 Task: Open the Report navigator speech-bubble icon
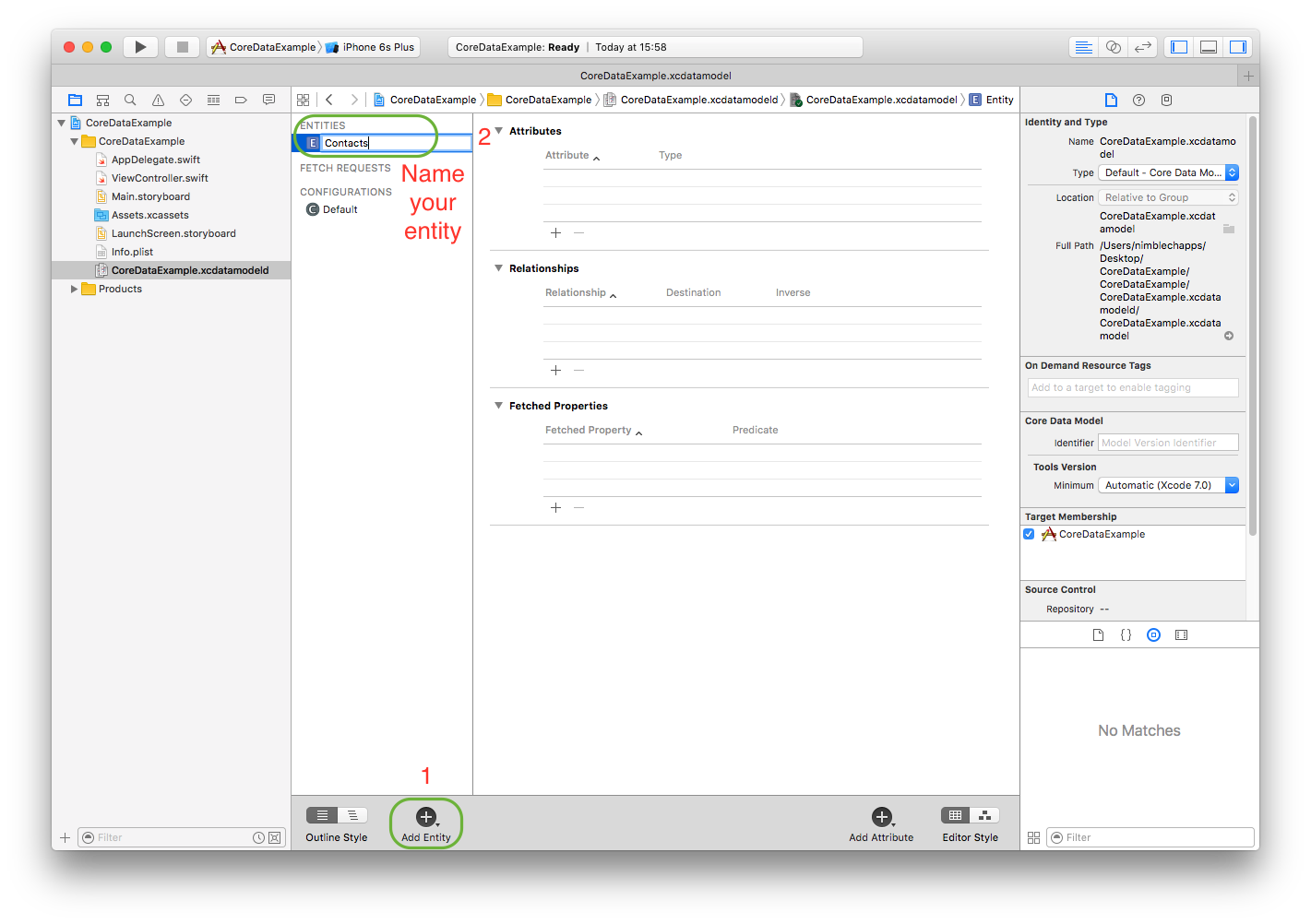268,100
